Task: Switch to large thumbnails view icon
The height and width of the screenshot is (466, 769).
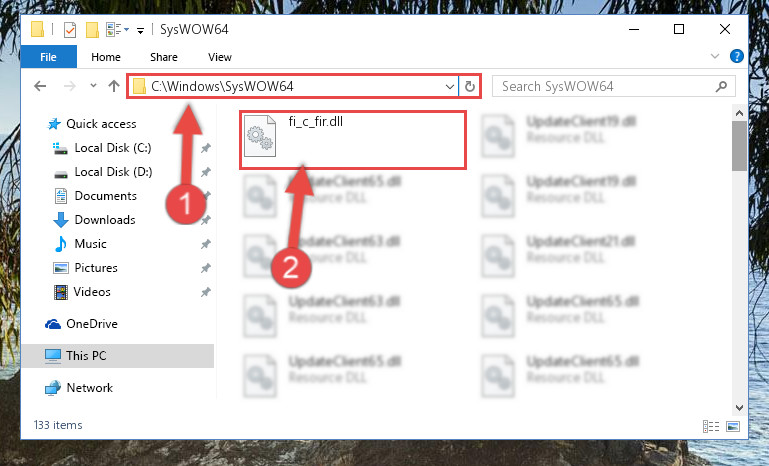Action: tap(733, 426)
